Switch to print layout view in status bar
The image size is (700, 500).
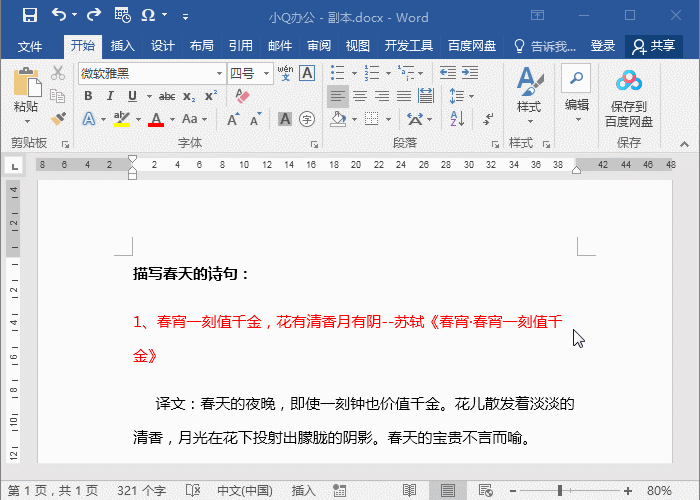pyautogui.click(x=448, y=491)
